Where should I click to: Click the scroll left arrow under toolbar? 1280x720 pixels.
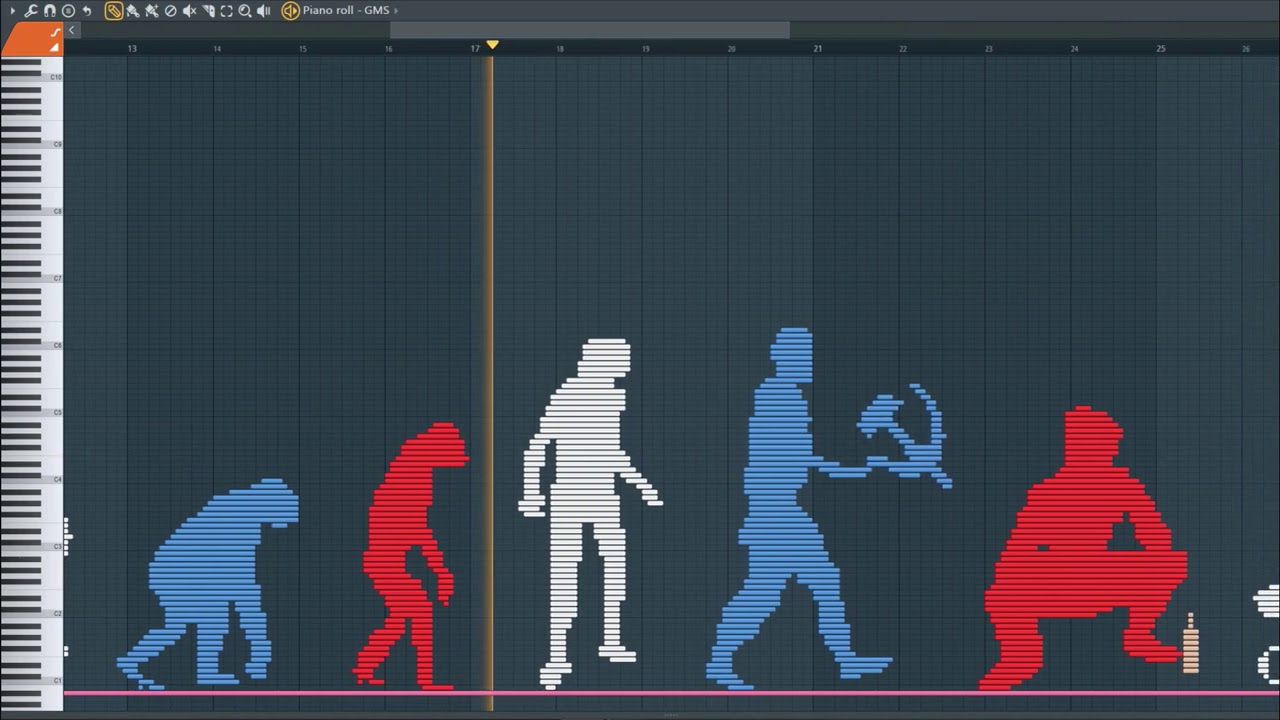click(x=71, y=30)
